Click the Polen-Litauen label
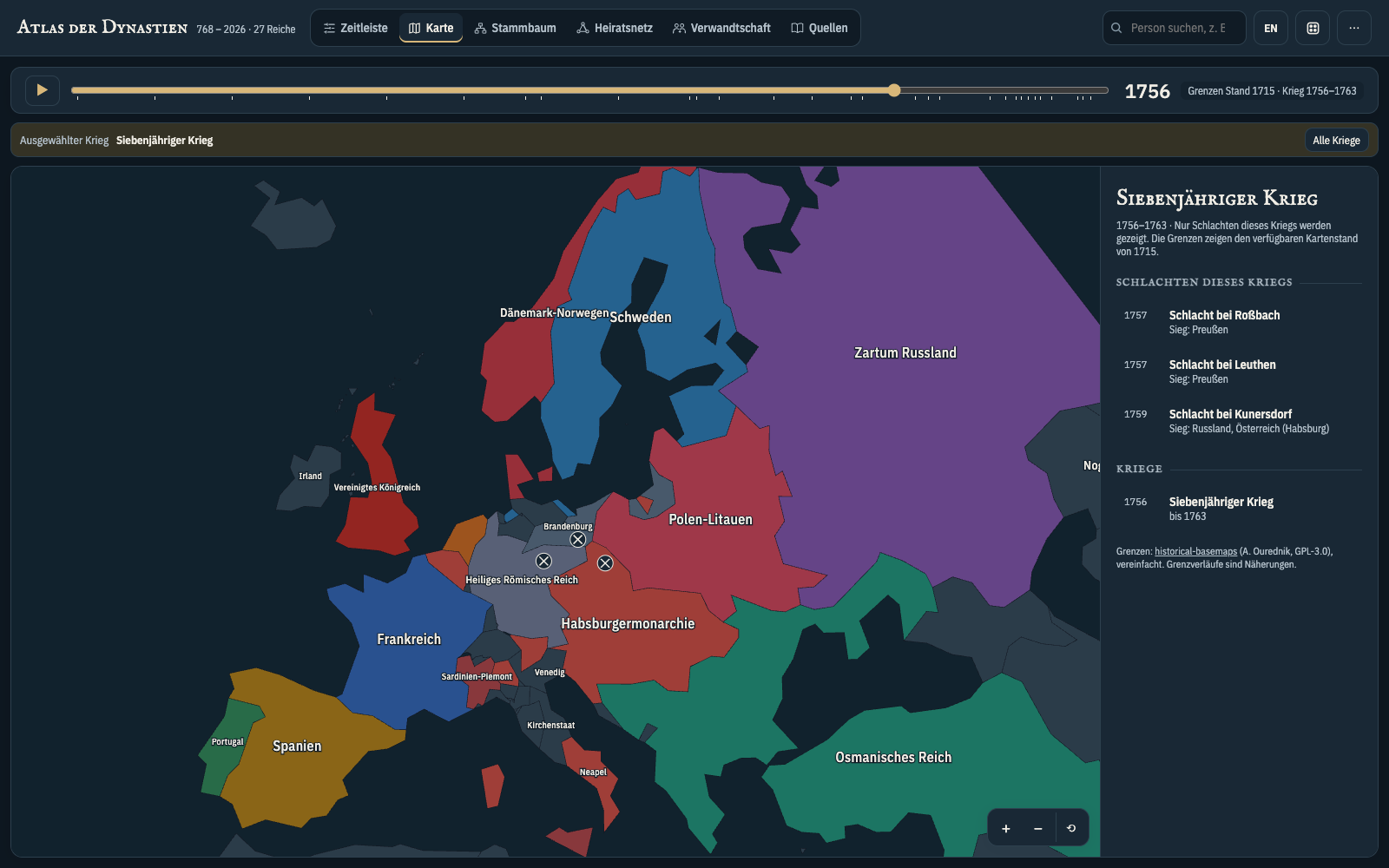Viewport: 1389px width, 868px height. 710,519
